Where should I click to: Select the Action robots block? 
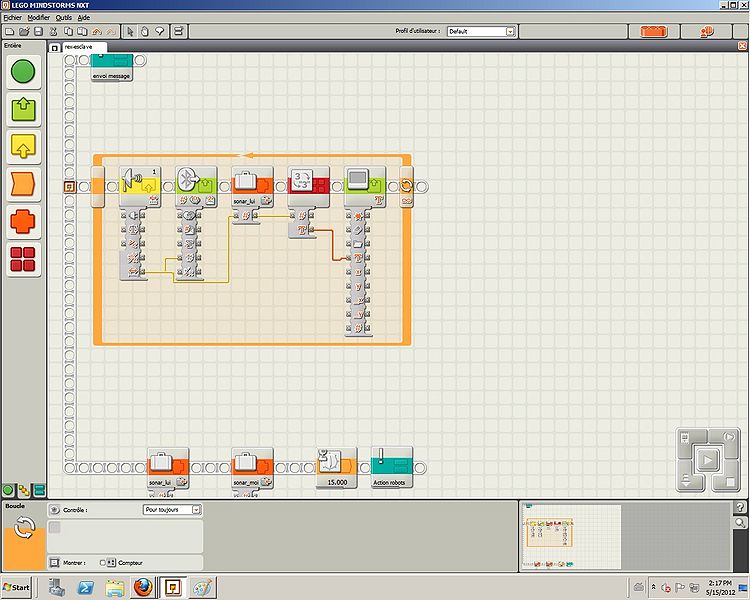[x=391, y=463]
